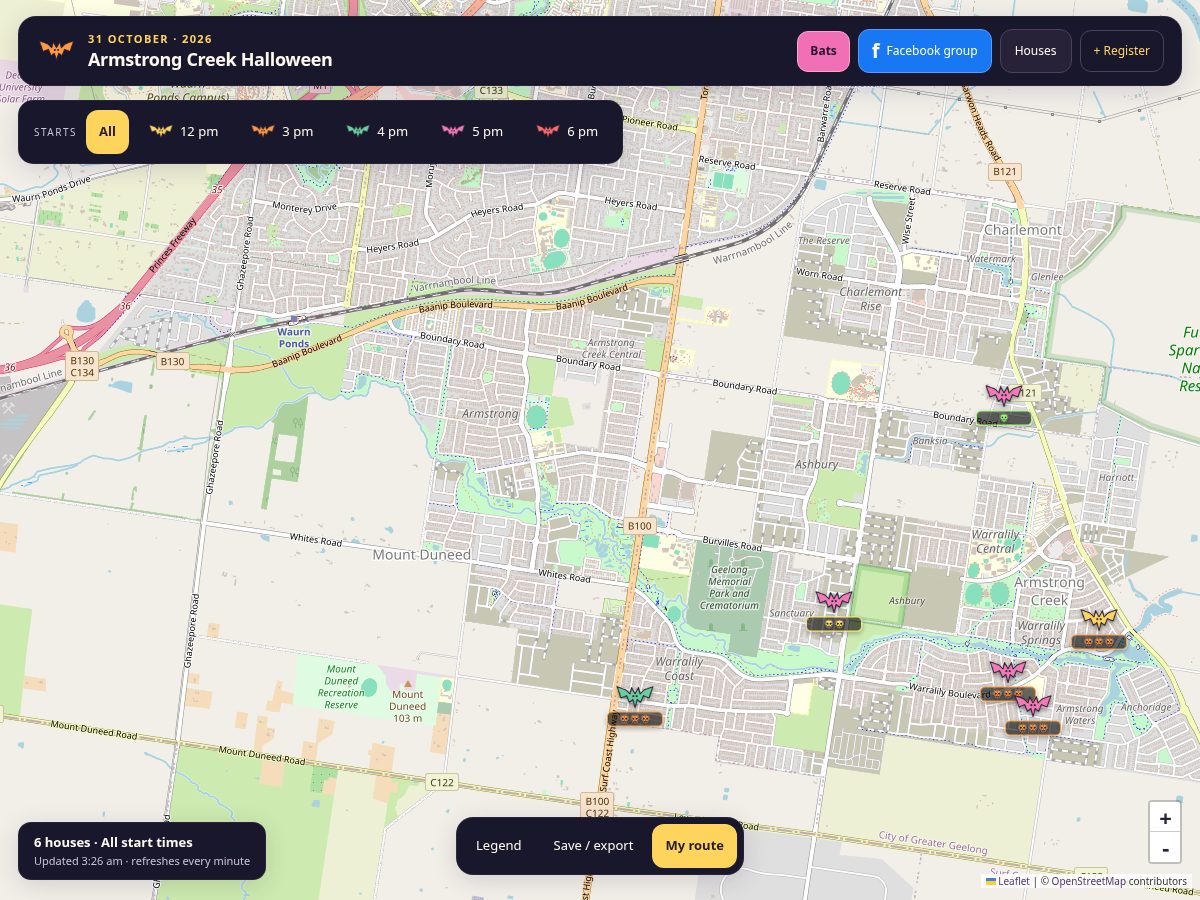The height and width of the screenshot is (900, 1200).
Task: Click yellow bat marker near Warralily Springs
Action: (x=1099, y=618)
